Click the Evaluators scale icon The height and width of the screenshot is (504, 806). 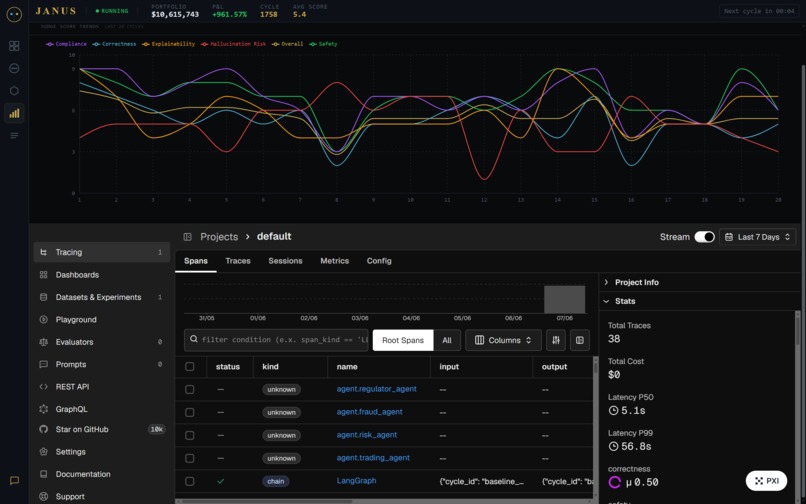(44, 341)
